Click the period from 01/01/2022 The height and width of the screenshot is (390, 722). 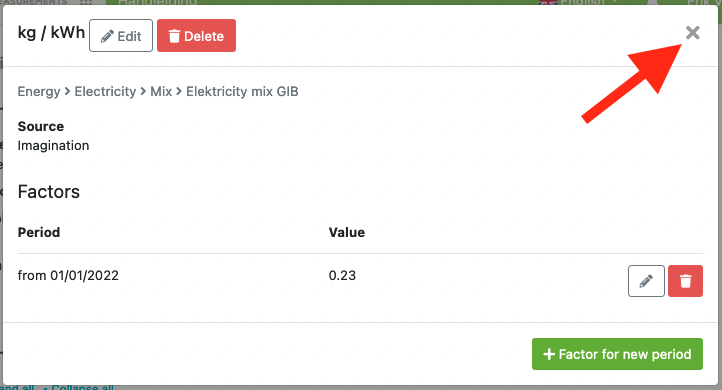[x=68, y=275]
